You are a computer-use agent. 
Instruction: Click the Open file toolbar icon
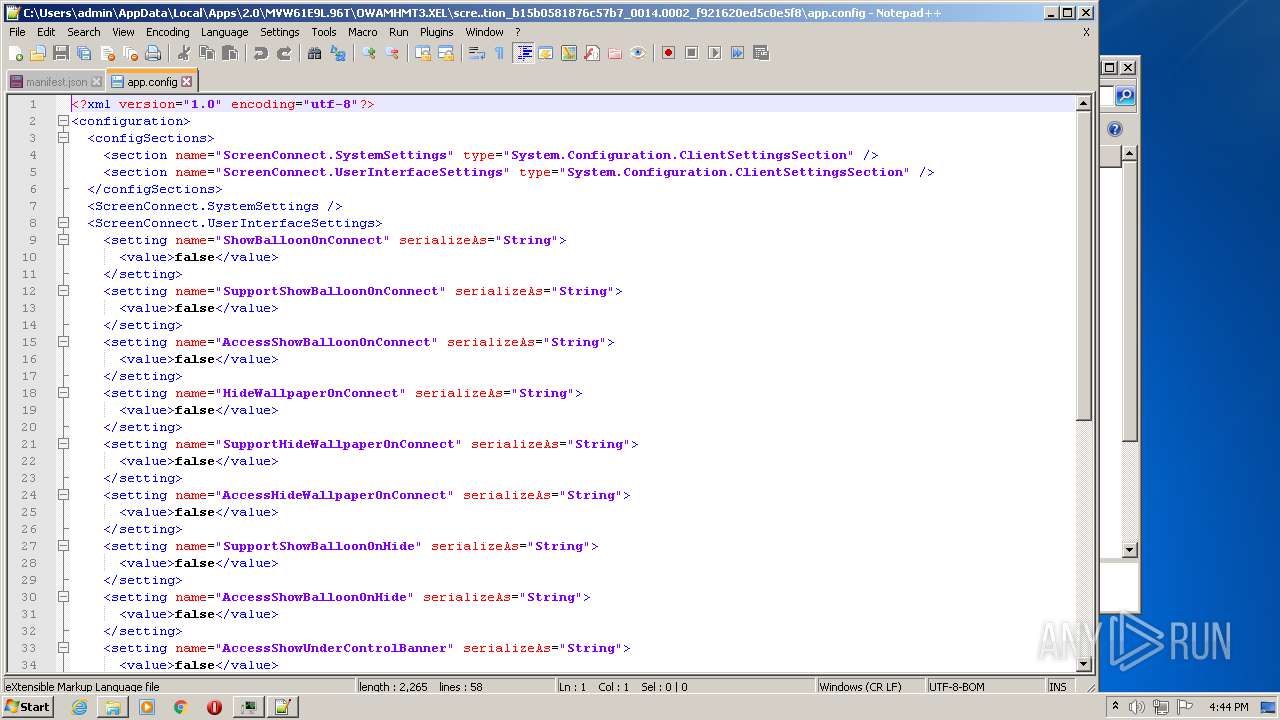(38, 53)
